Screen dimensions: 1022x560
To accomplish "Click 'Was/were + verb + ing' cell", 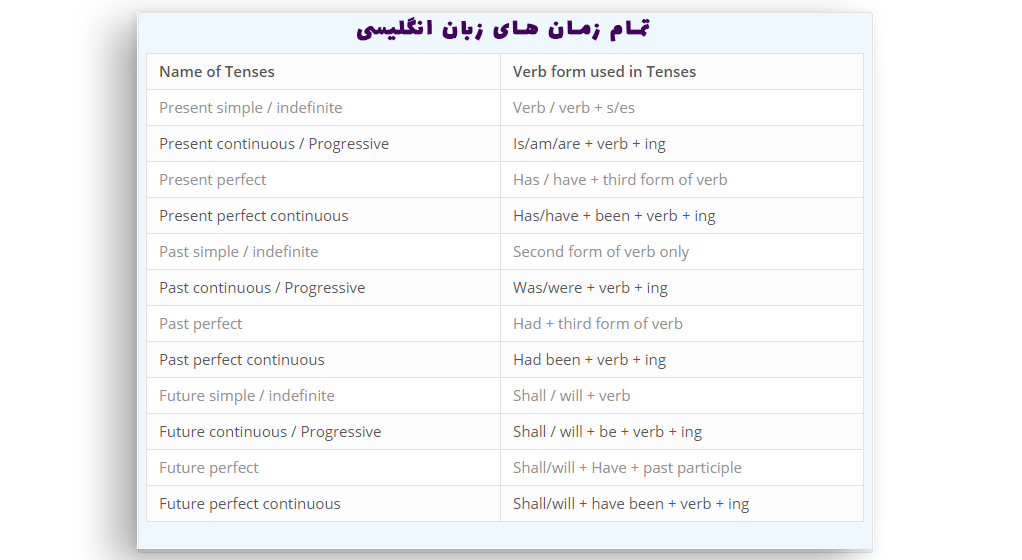I will pyautogui.click(x=682, y=287).
